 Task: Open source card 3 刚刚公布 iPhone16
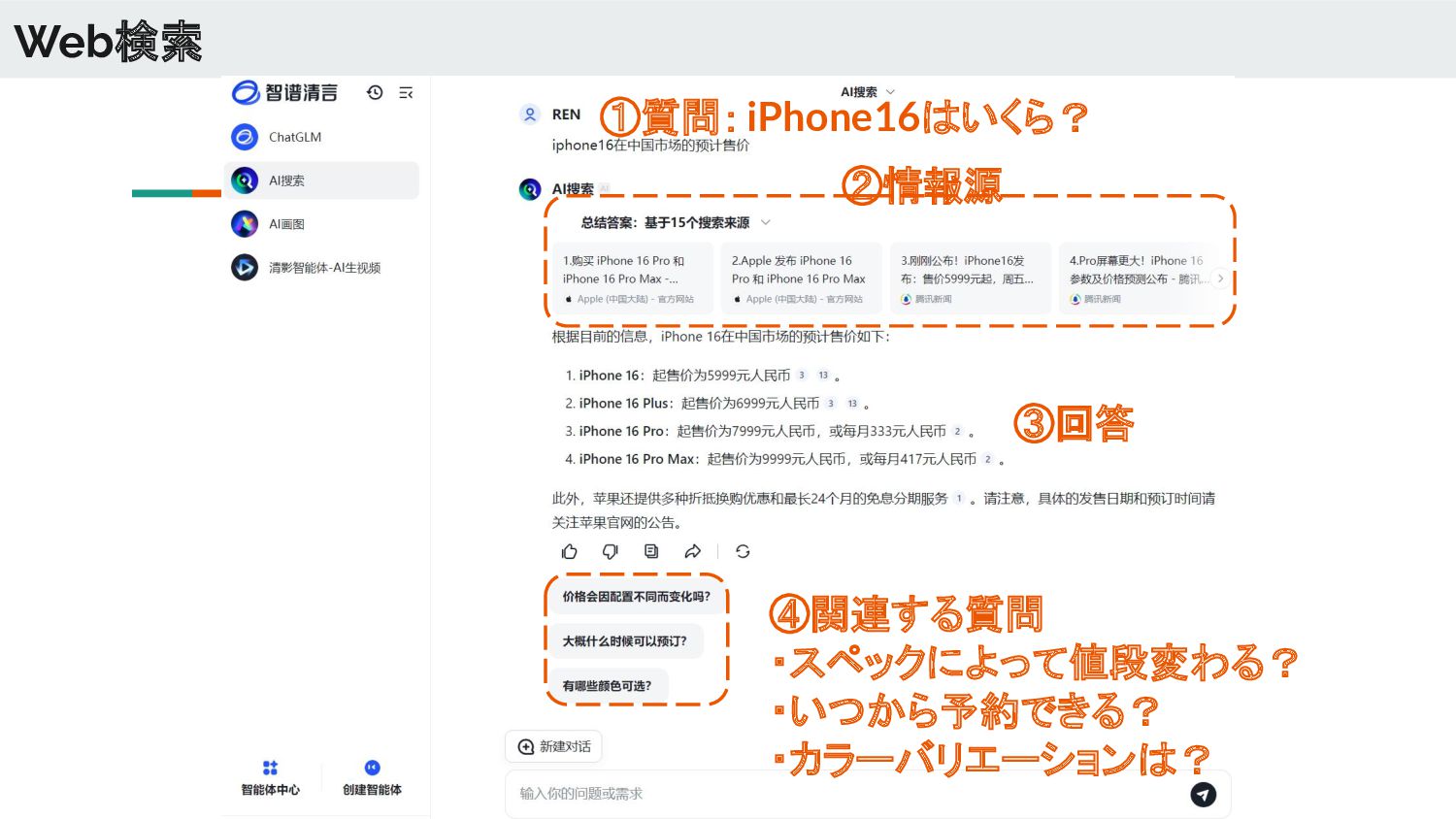(x=971, y=278)
